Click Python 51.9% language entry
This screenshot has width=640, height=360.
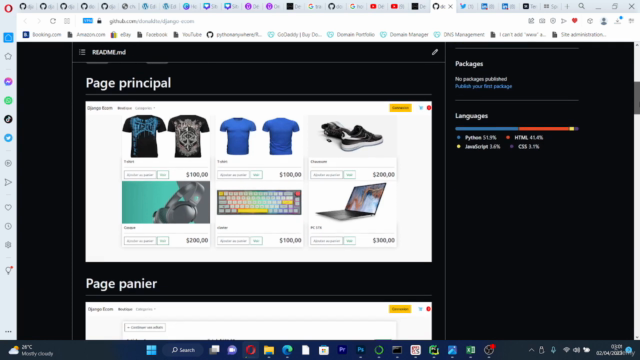(477, 138)
